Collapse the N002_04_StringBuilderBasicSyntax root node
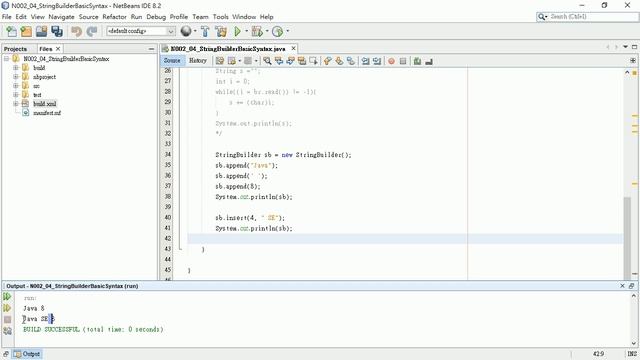This screenshot has height=360, width=640. (7, 59)
